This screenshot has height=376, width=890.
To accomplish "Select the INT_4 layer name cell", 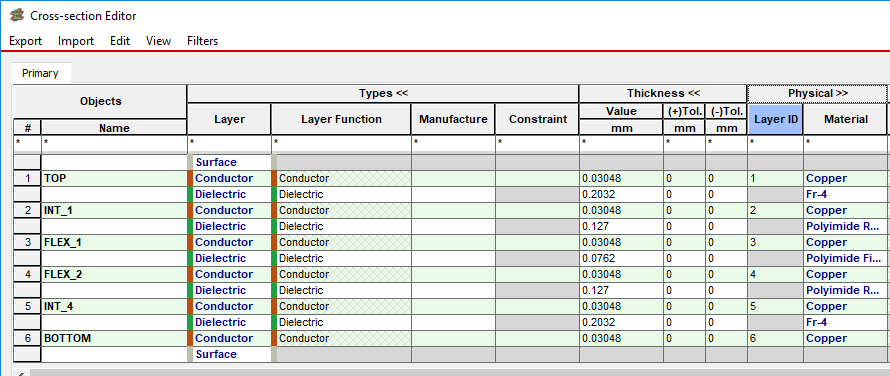I will click(114, 306).
